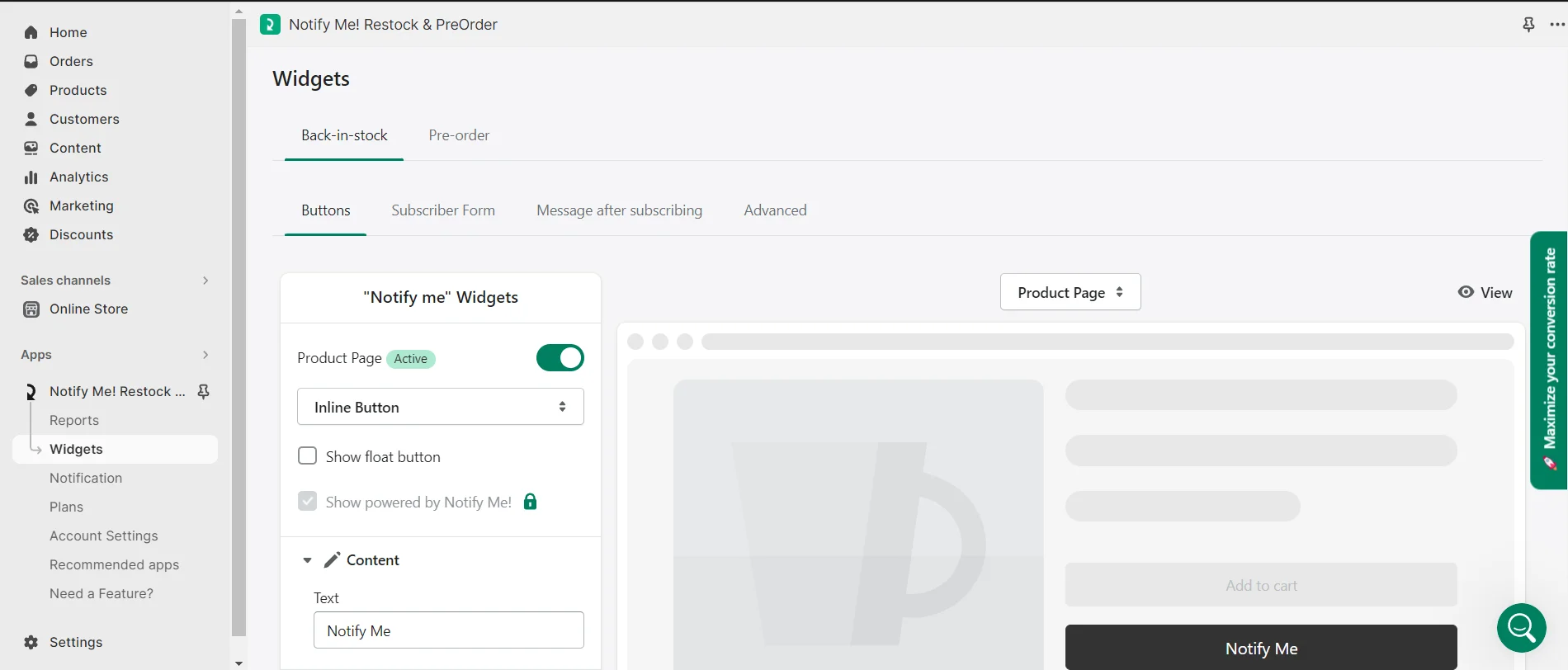Click the sidebar vertical scrollbar
The image size is (1568, 670).
point(239,328)
